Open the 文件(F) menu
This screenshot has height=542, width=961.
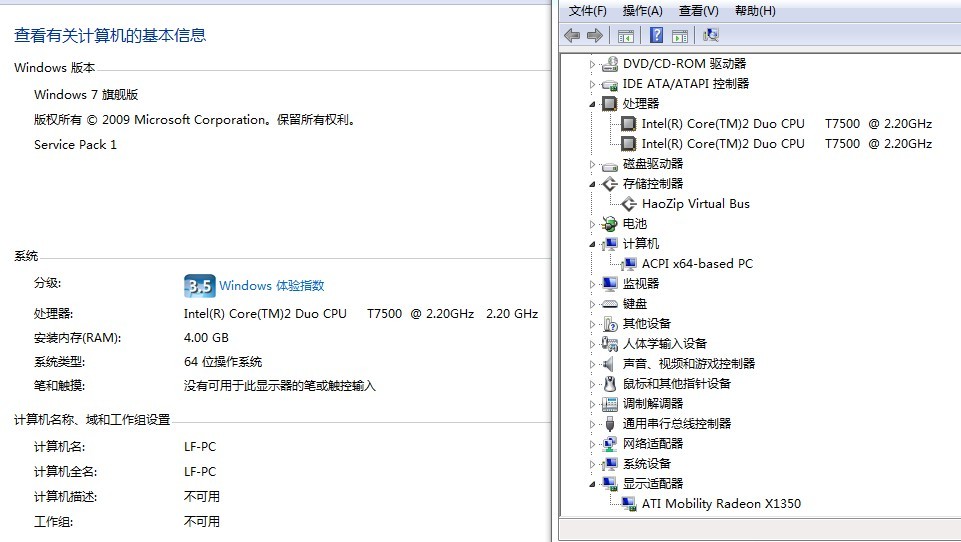(587, 11)
